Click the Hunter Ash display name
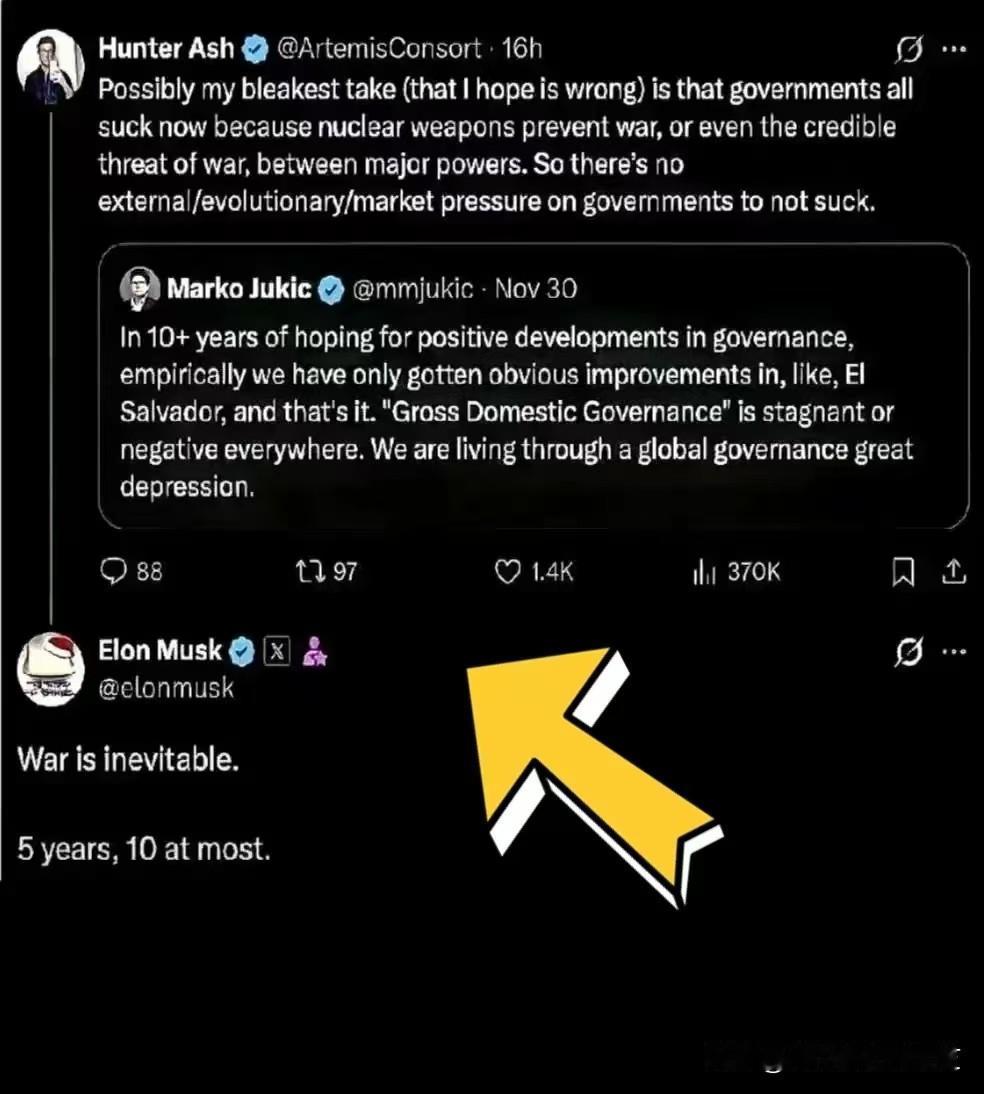This screenshot has width=984, height=1094. point(166,48)
